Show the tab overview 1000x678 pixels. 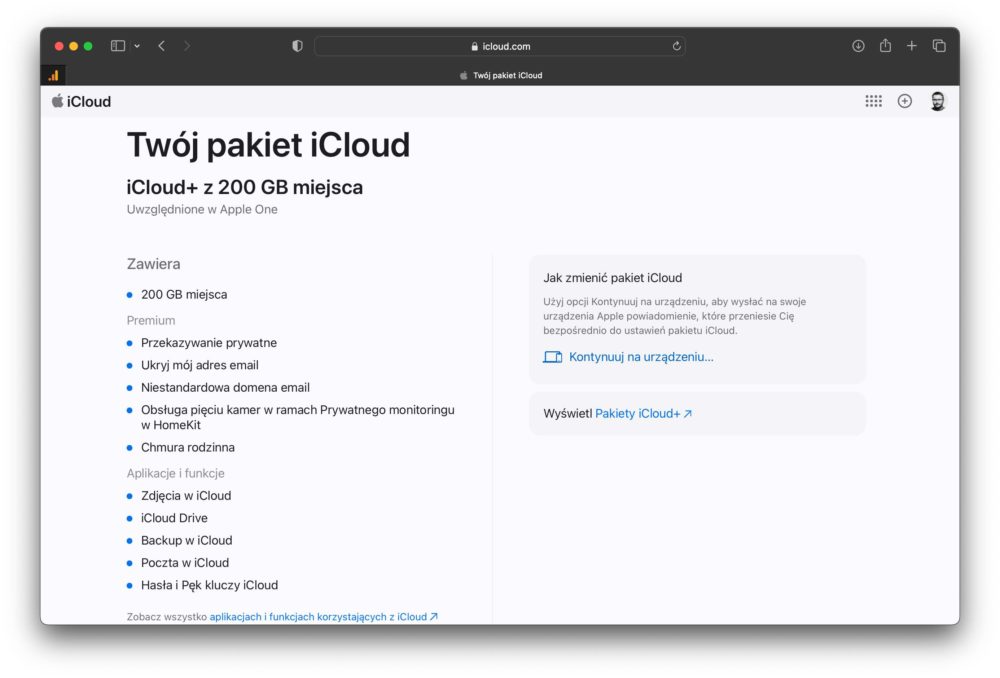939,46
